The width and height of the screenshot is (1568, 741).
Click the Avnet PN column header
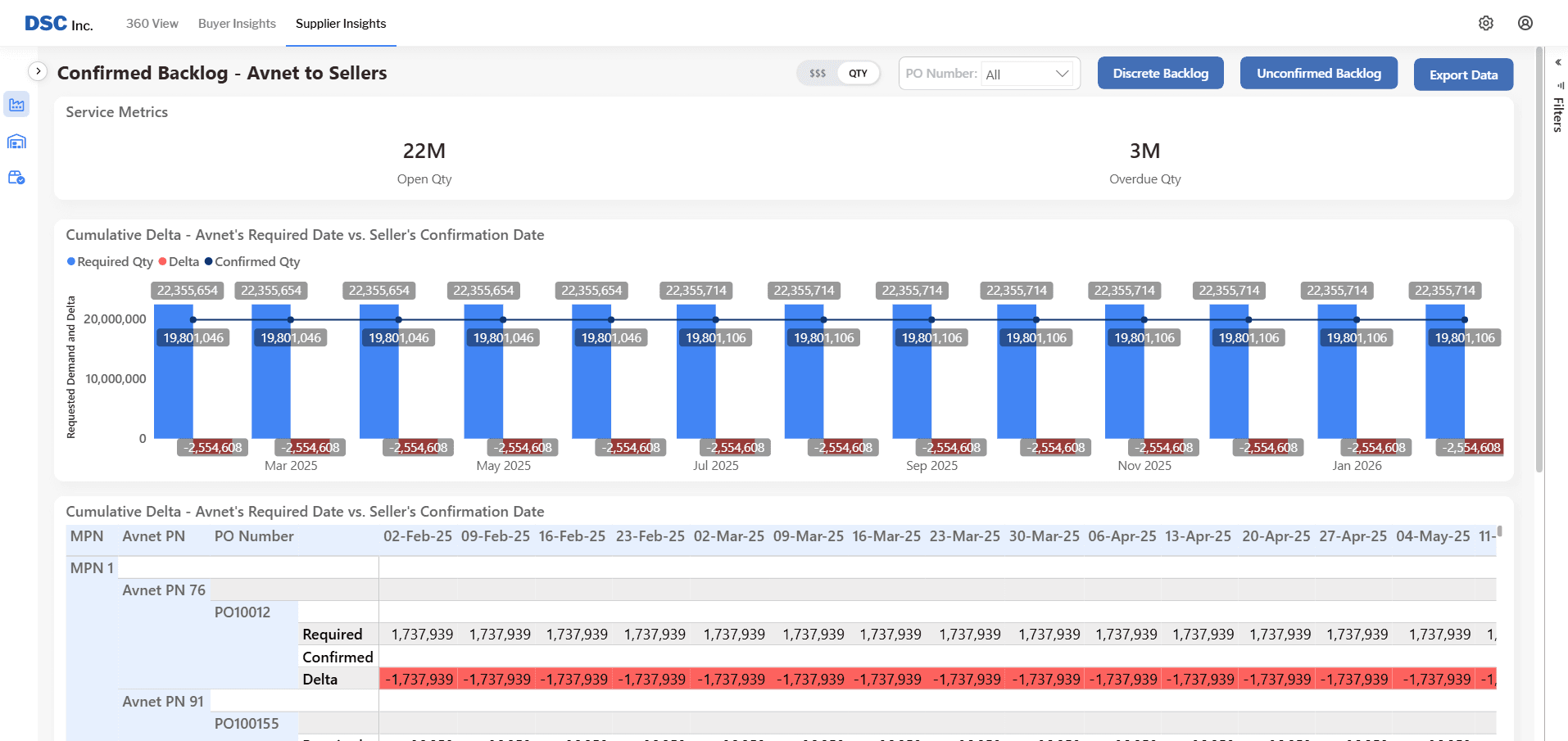tap(154, 536)
